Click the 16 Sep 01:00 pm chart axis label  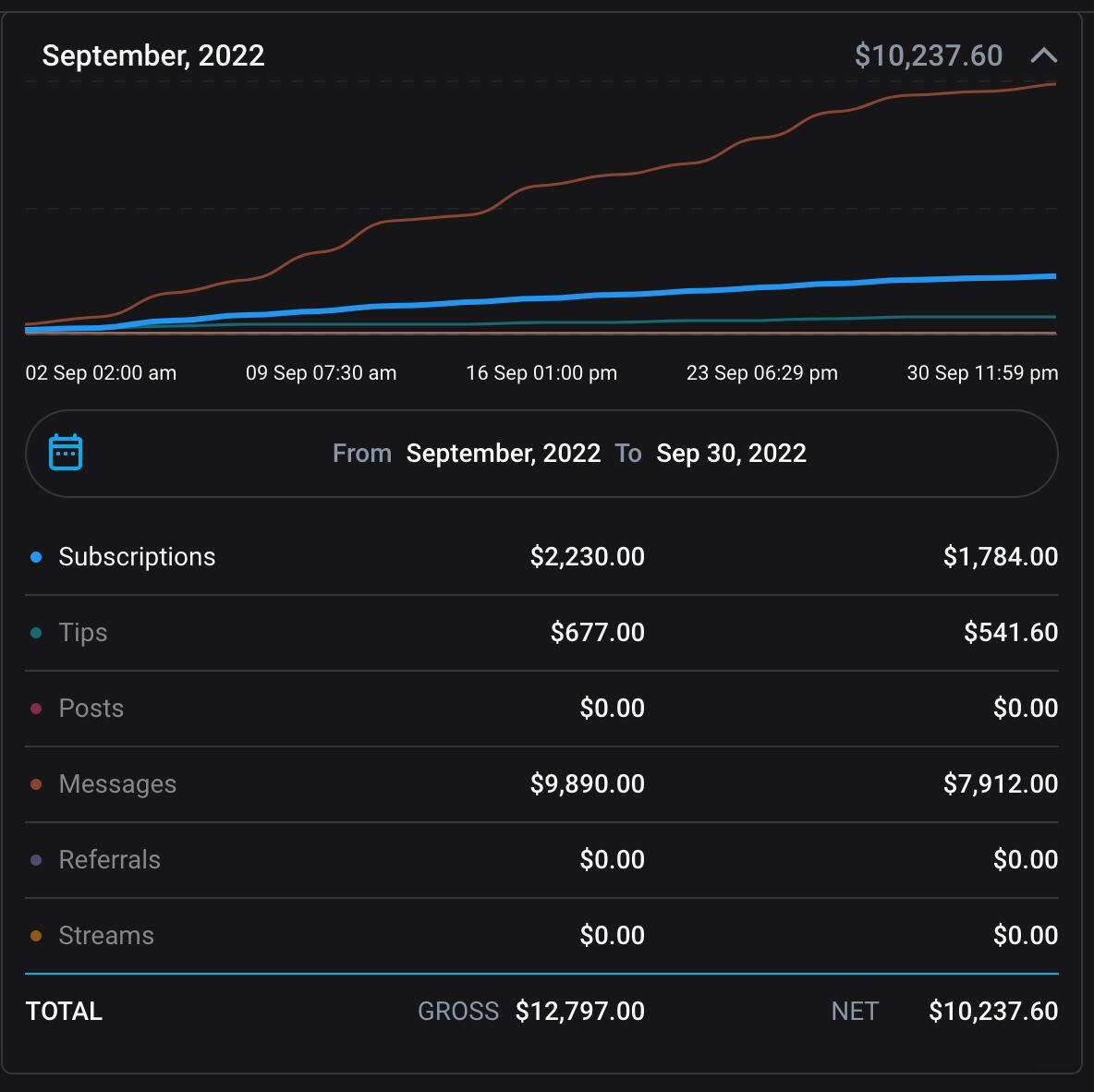(x=541, y=373)
